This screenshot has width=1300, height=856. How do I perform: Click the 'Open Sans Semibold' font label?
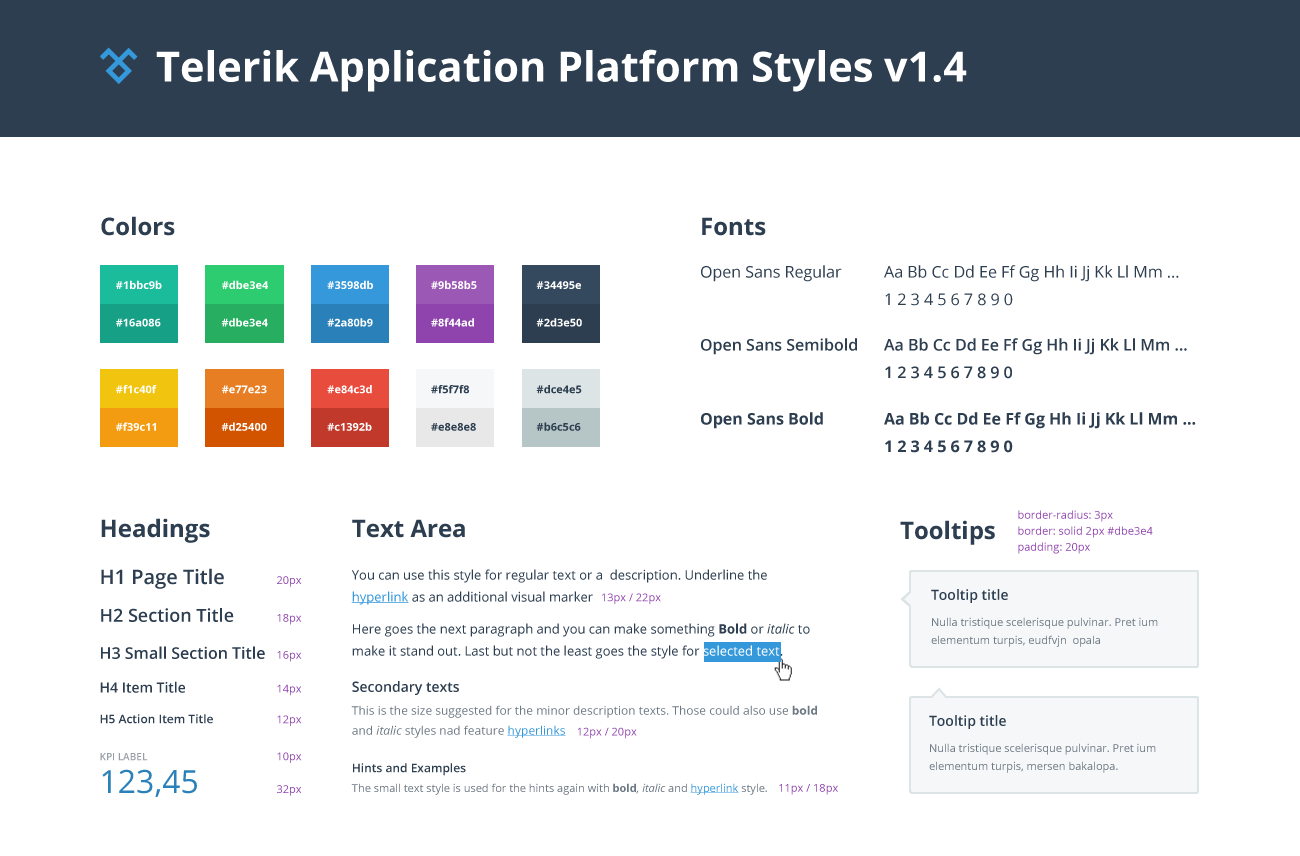tap(779, 345)
